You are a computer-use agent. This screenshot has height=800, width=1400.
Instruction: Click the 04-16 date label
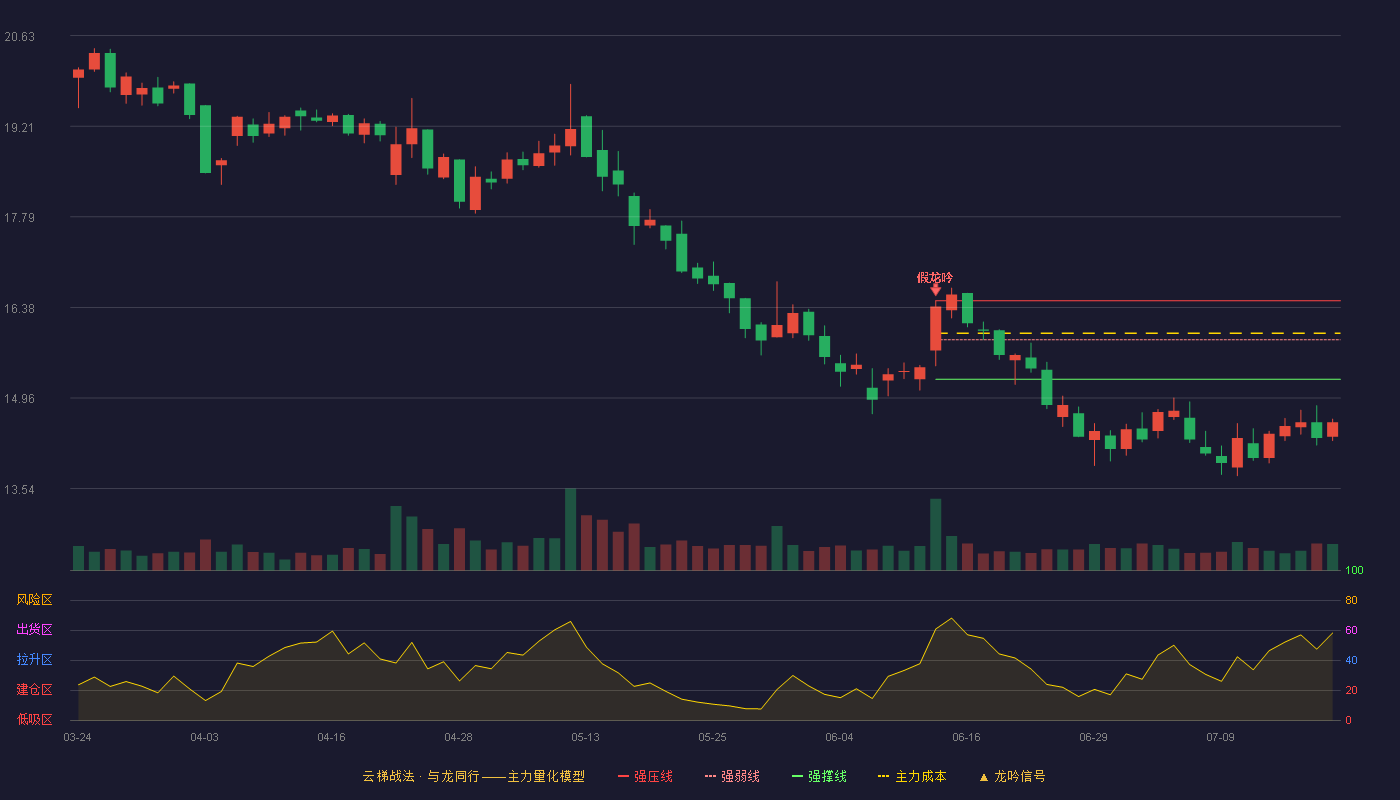click(331, 737)
